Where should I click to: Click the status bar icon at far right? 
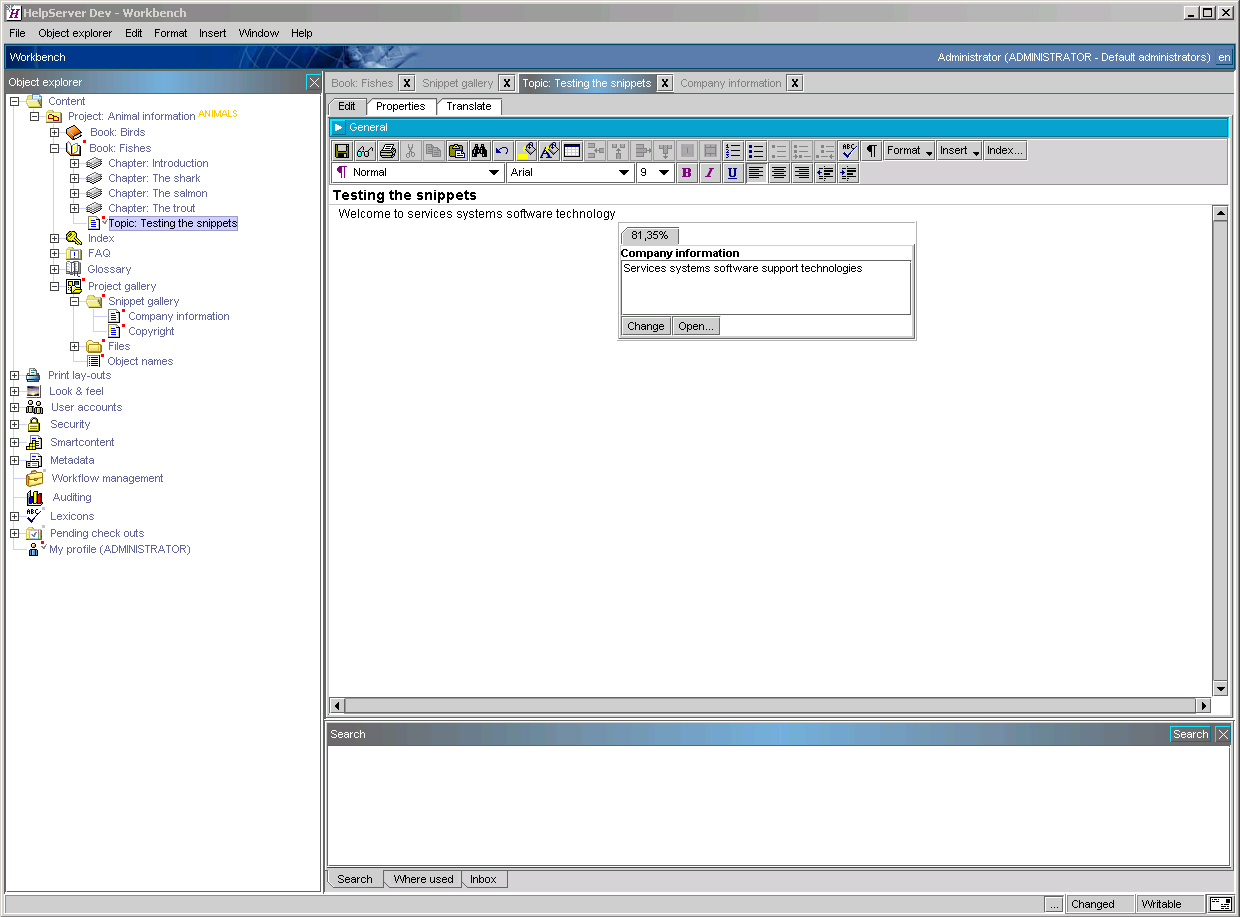click(1220, 904)
